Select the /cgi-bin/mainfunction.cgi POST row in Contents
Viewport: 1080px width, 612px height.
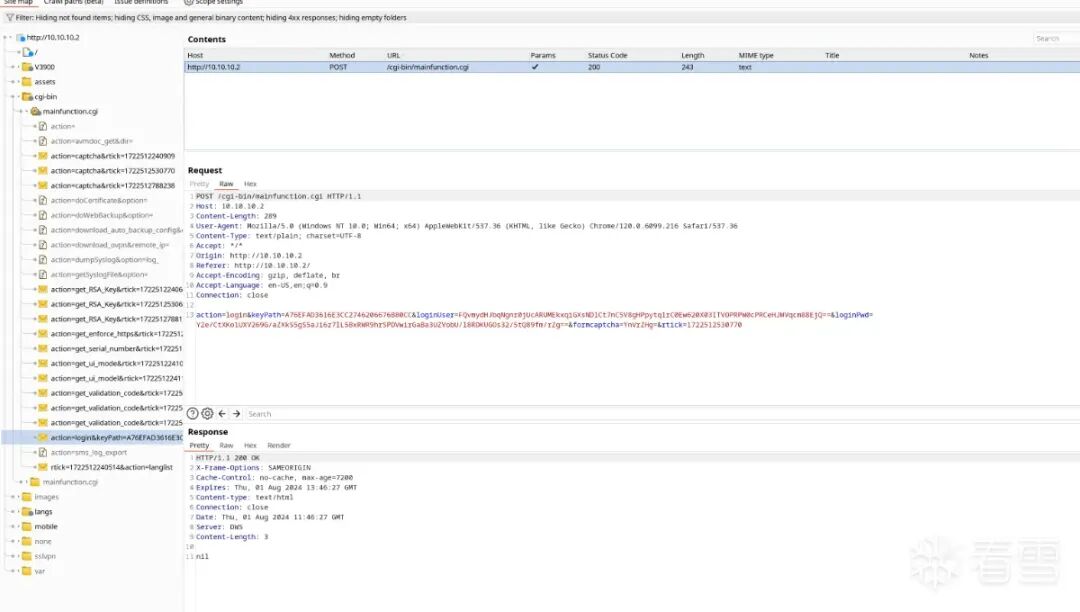[x=632, y=67]
